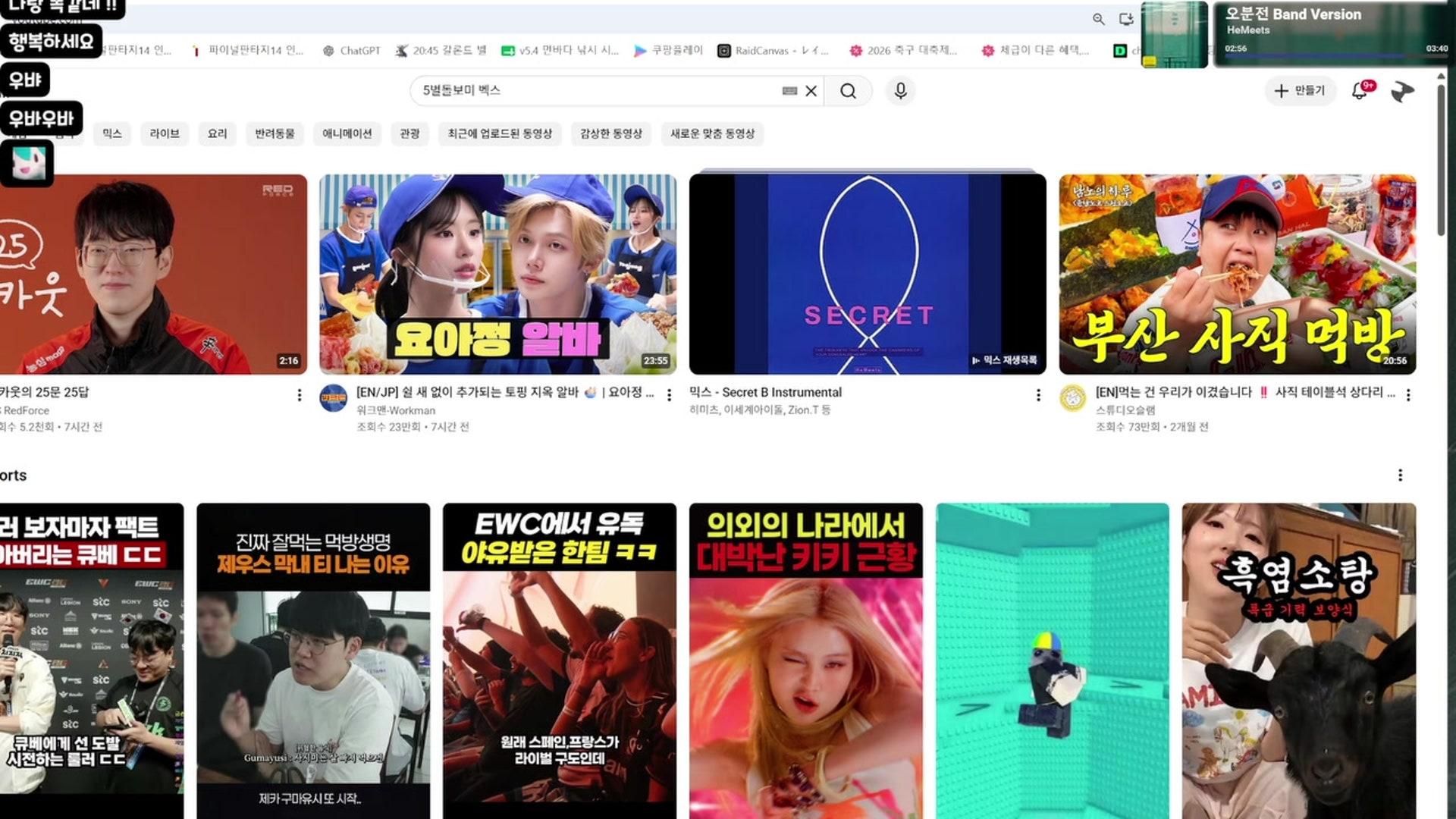Open more options for 사직 테이블석 video
The height and width of the screenshot is (819, 1456).
tap(1408, 395)
